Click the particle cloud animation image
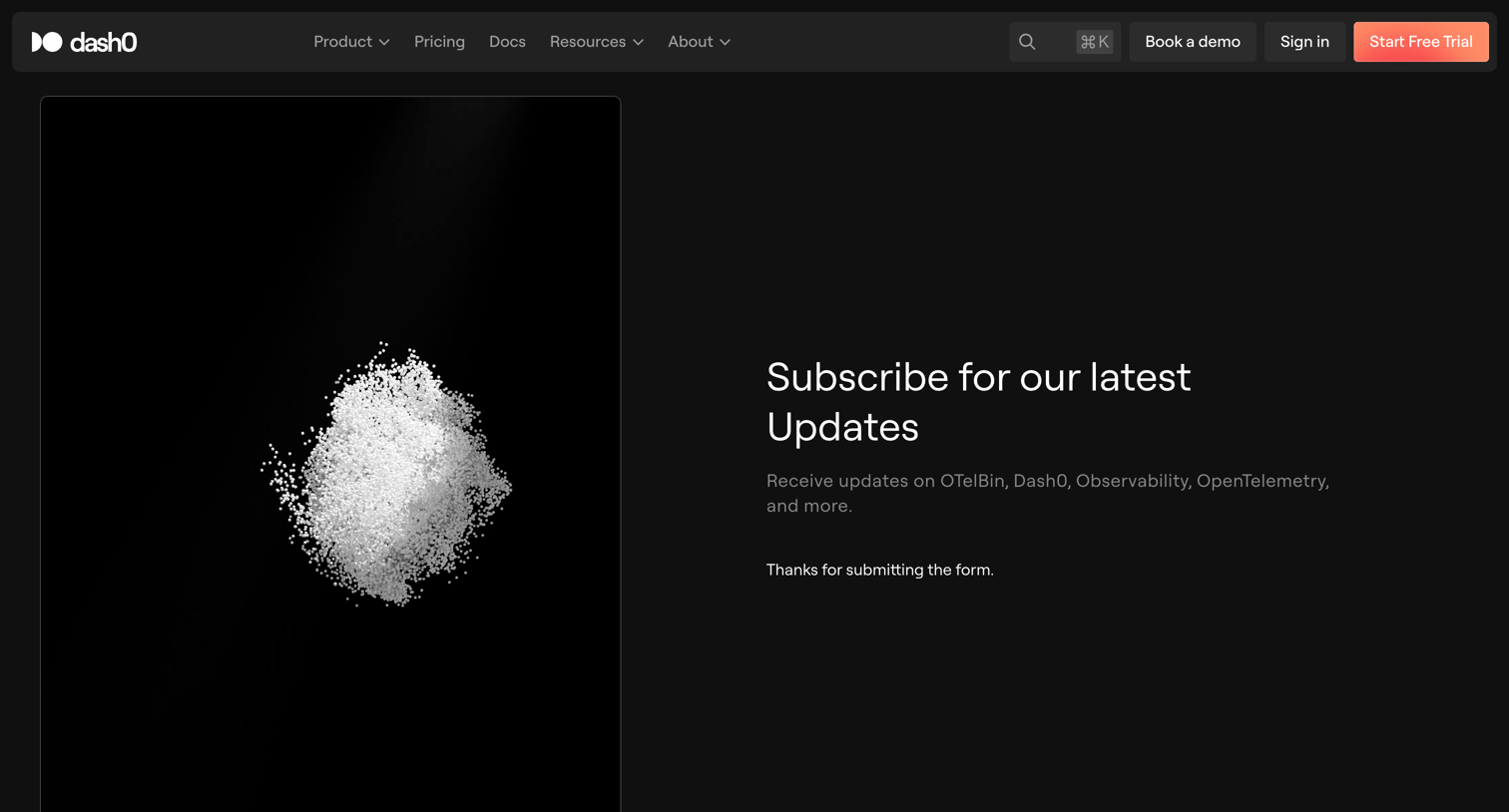Viewport: 1509px width, 812px height. click(x=330, y=454)
